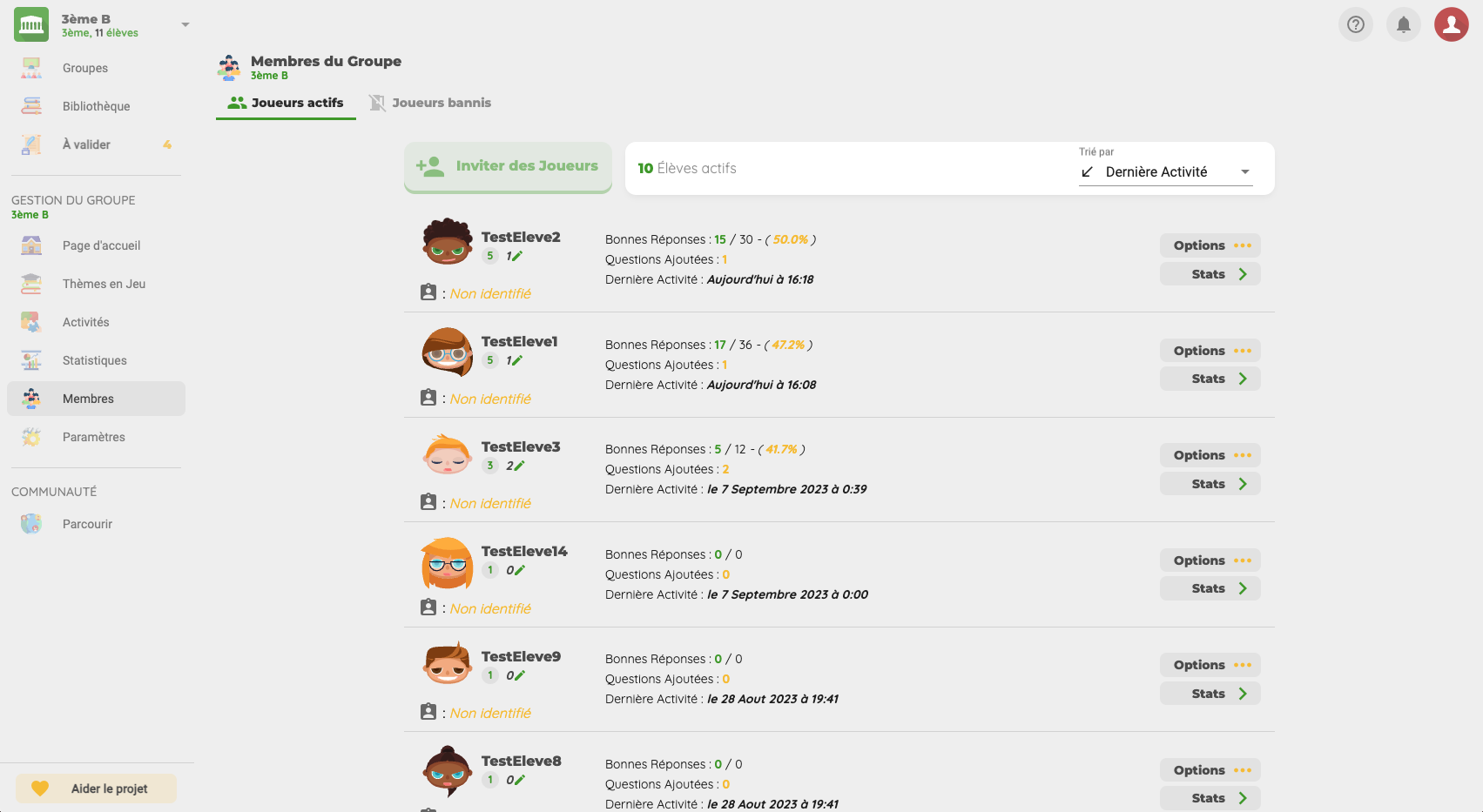Image resolution: width=1483 pixels, height=812 pixels.
Task: Click the 3ème B school building icon
Action: 31,24
